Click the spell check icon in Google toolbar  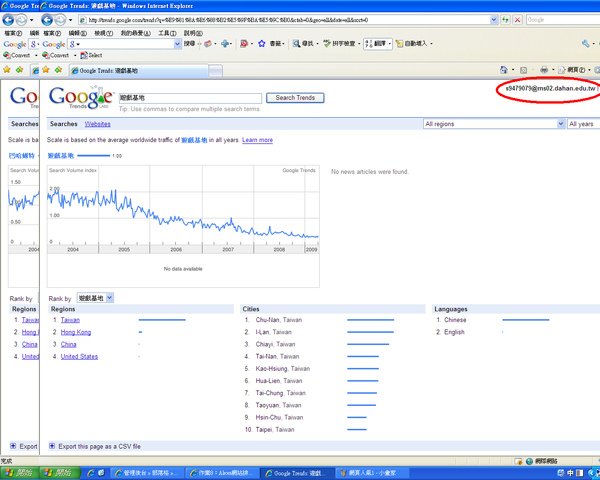coord(327,44)
